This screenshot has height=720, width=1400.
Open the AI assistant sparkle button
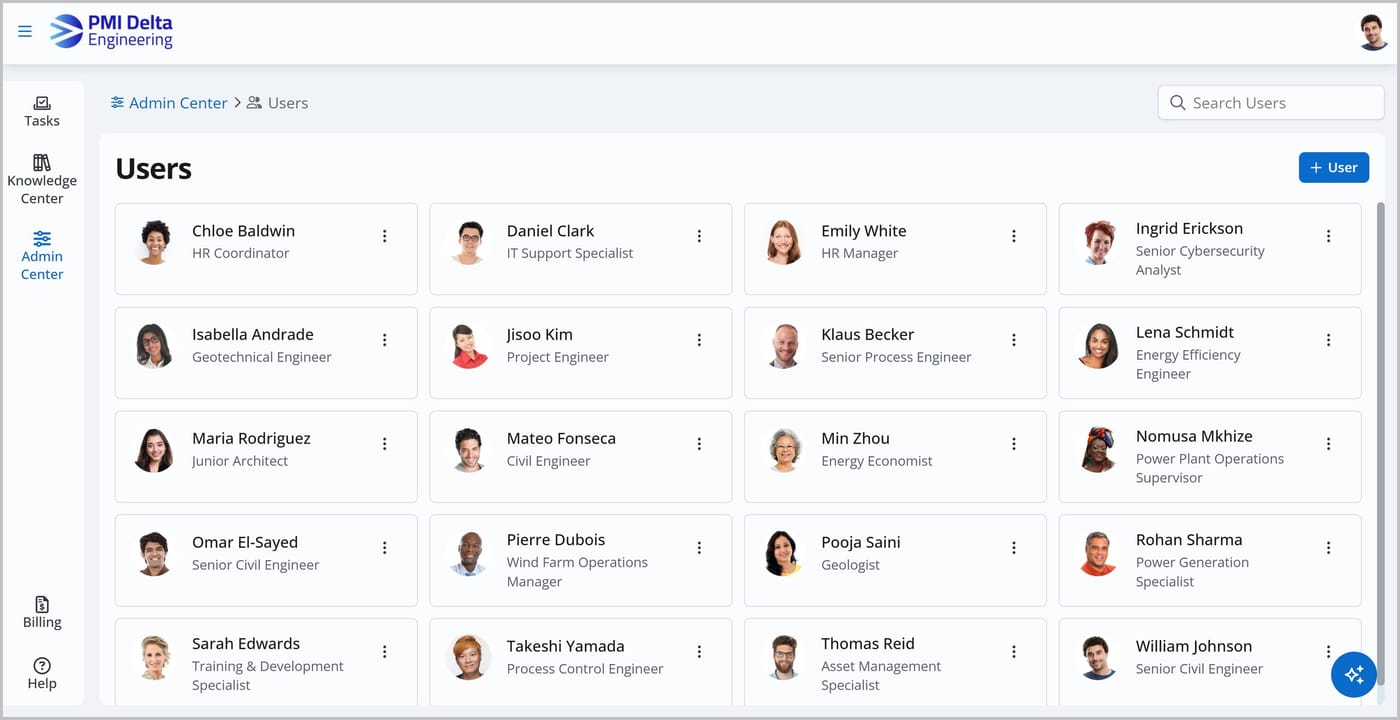(x=1354, y=674)
